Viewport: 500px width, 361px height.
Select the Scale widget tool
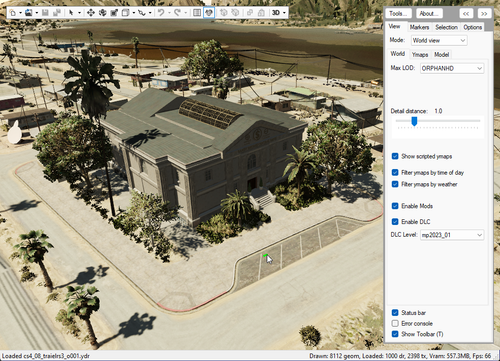point(114,13)
